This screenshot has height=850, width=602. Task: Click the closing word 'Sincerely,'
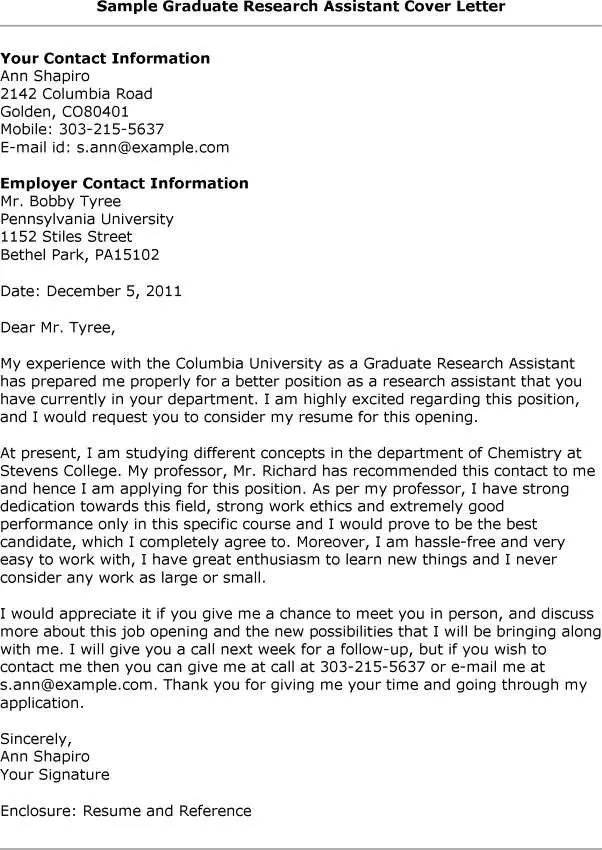click(x=36, y=739)
